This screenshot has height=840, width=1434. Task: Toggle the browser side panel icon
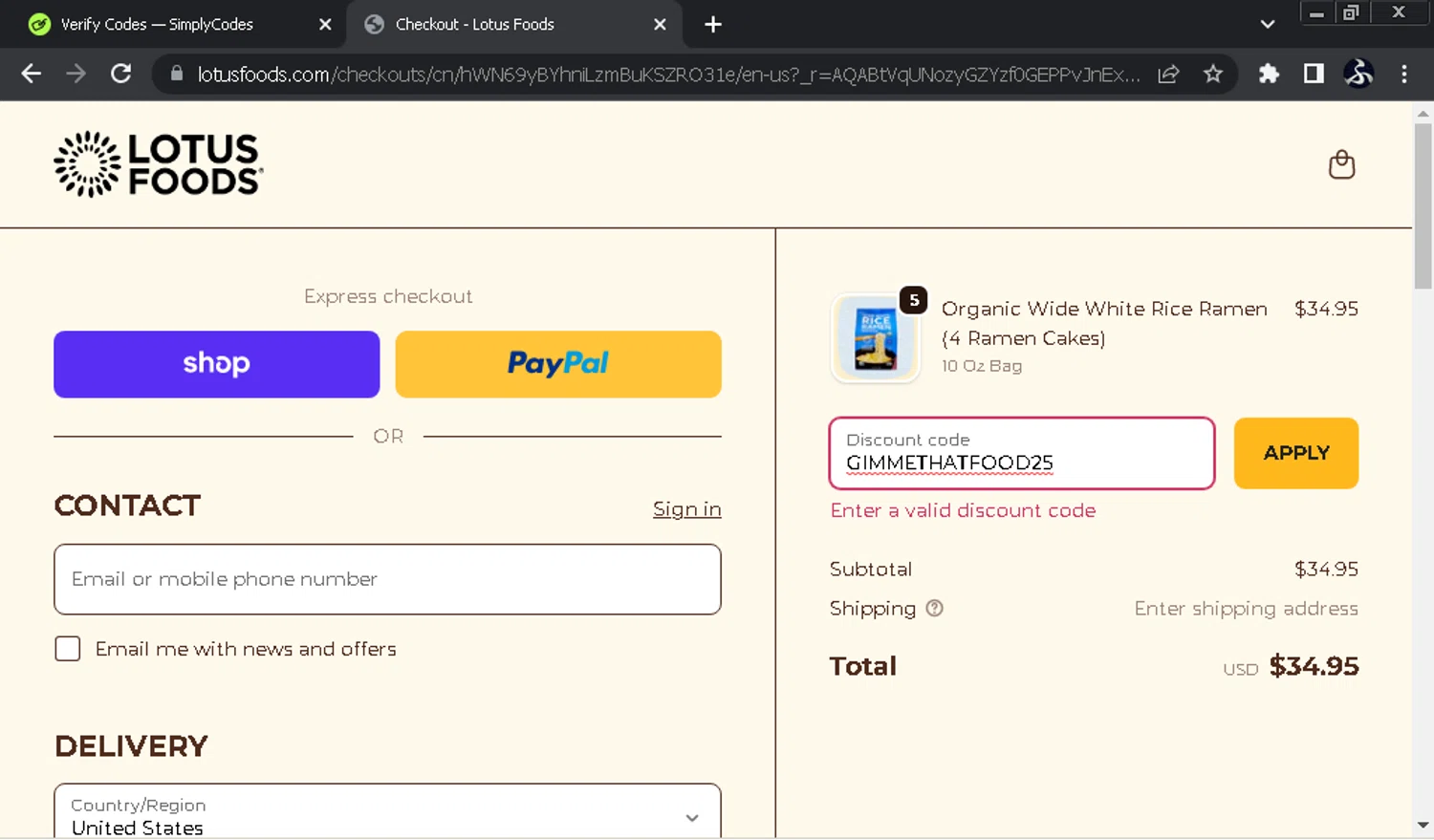tap(1314, 74)
